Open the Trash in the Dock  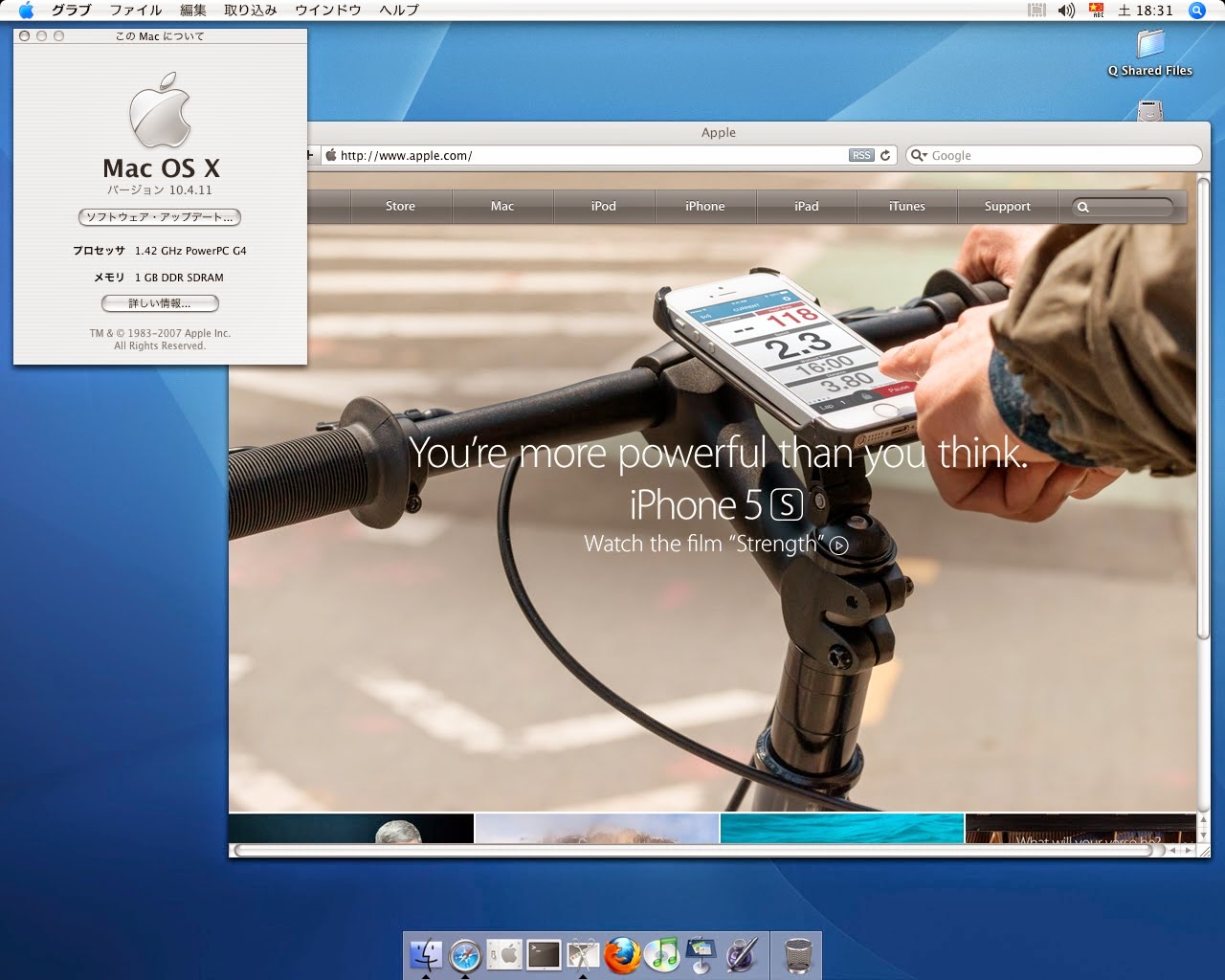coord(796,954)
